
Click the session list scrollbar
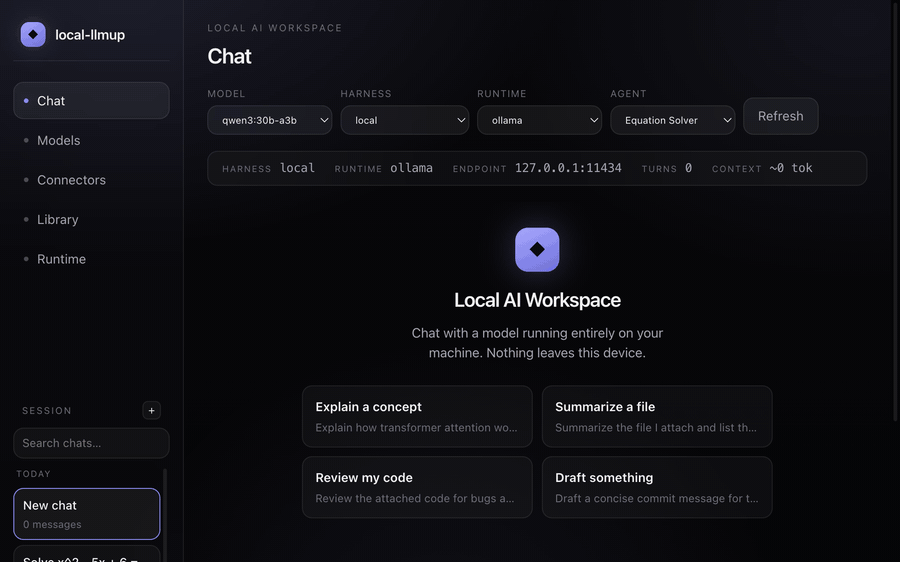coord(165,515)
